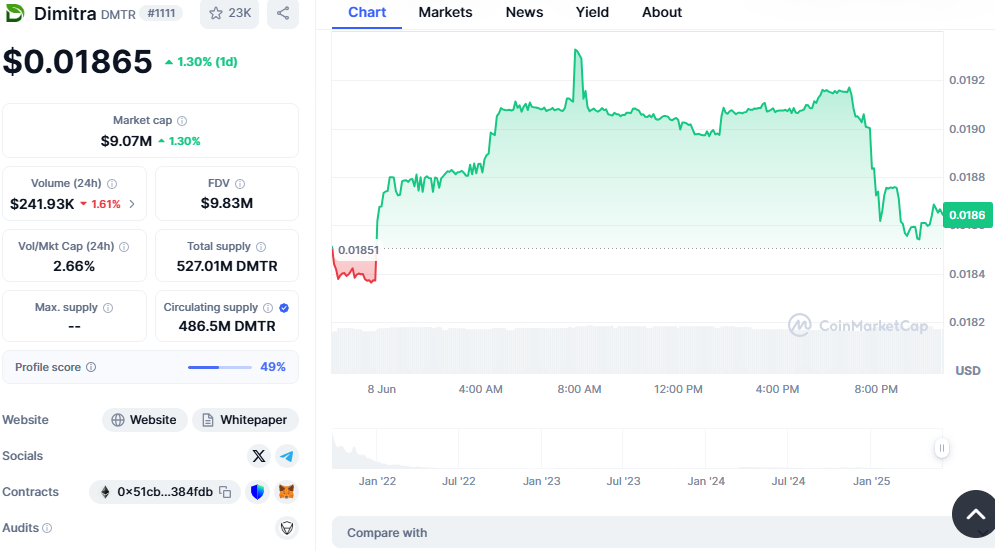Image resolution: width=995 pixels, height=551 pixels.
Task: Click the 0.01851 opening price label
Action: (x=359, y=250)
